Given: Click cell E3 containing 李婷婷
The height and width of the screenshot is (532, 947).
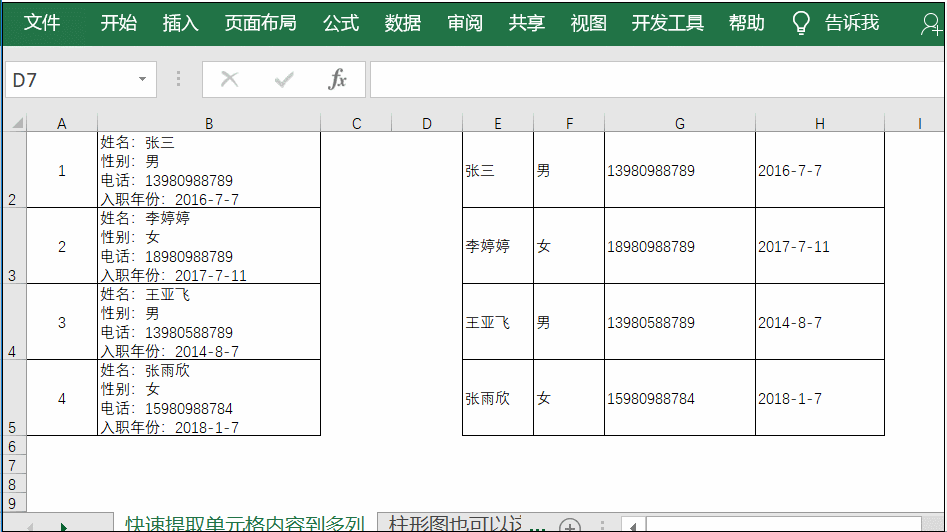Looking at the screenshot, I should pyautogui.click(x=498, y=246).
